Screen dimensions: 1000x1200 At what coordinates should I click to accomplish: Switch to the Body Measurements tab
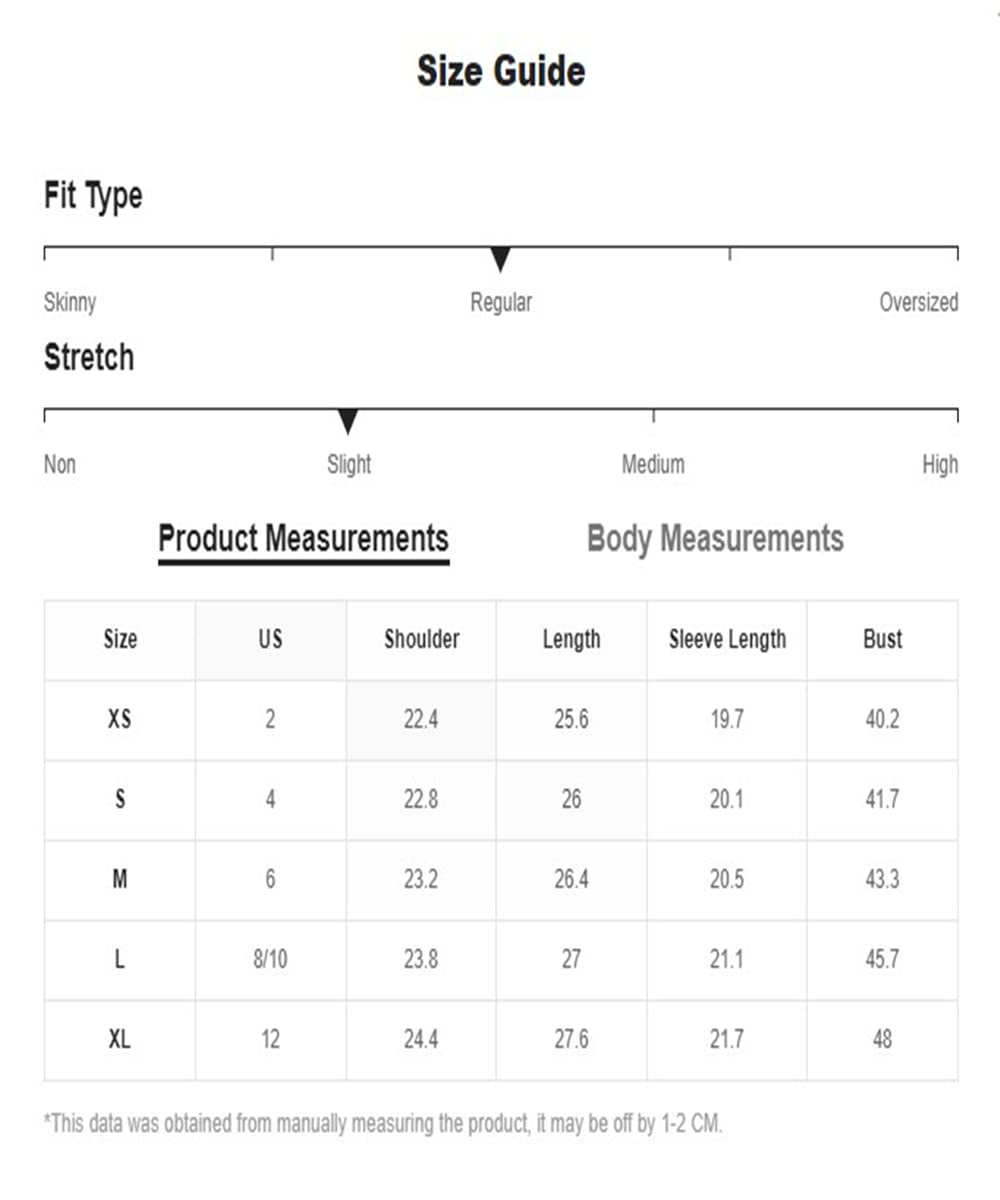click(x=715, y=539)
